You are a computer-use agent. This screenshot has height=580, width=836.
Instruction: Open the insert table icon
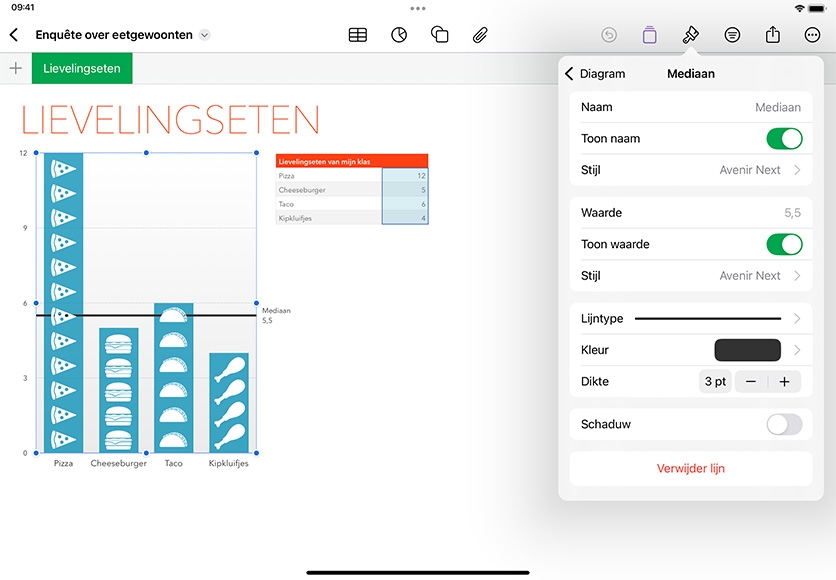[358, 35]
